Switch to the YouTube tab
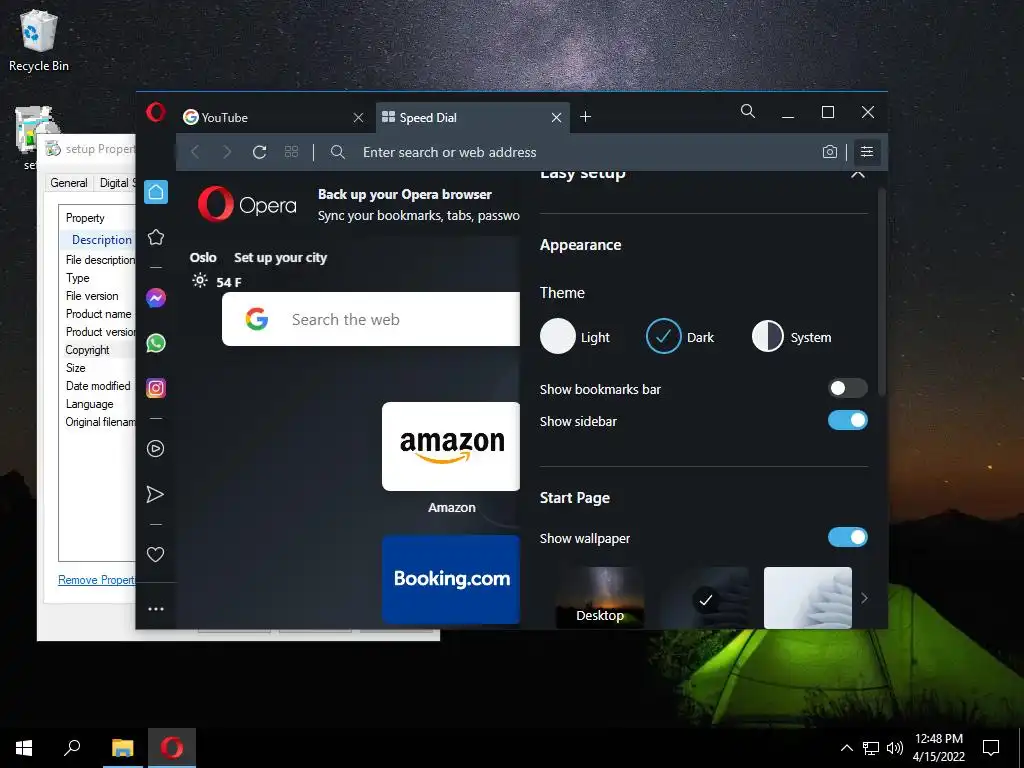This screenshot has height=768, width=1024. pos(274,118)
